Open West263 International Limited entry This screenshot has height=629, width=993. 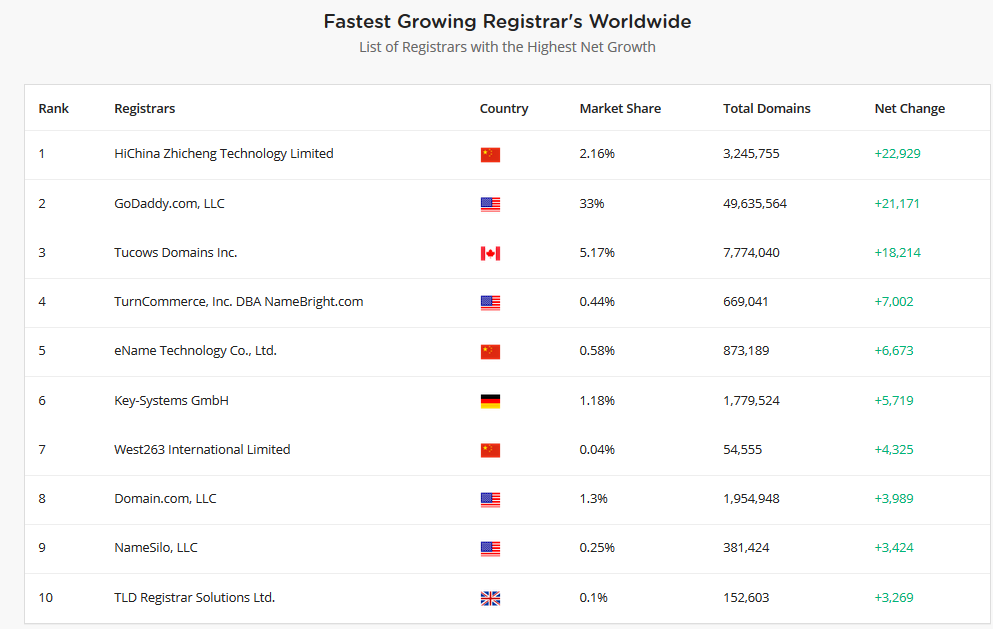[202, 449]
